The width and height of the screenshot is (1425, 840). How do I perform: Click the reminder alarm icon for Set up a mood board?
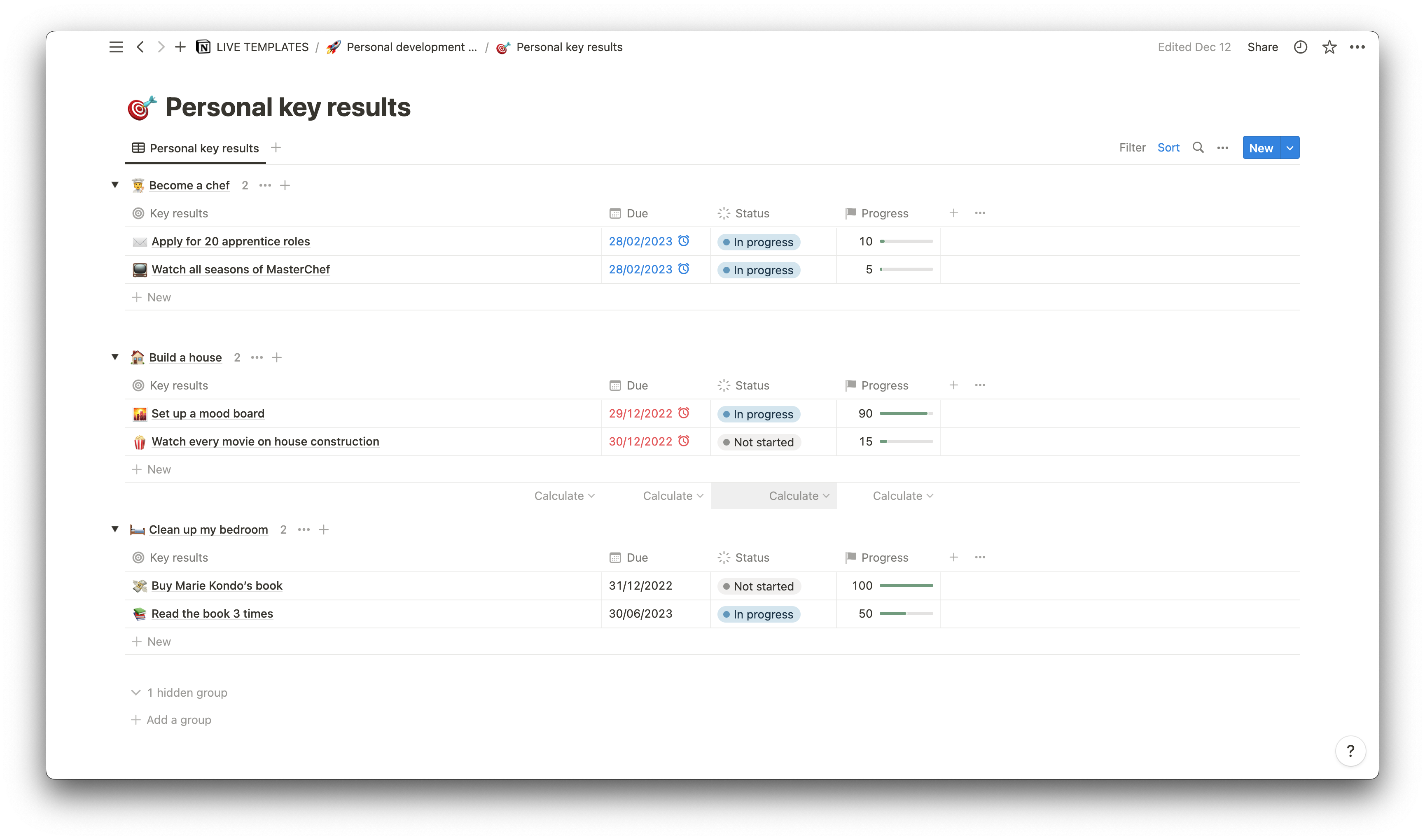pyautogui.click(x=684, y=413)
